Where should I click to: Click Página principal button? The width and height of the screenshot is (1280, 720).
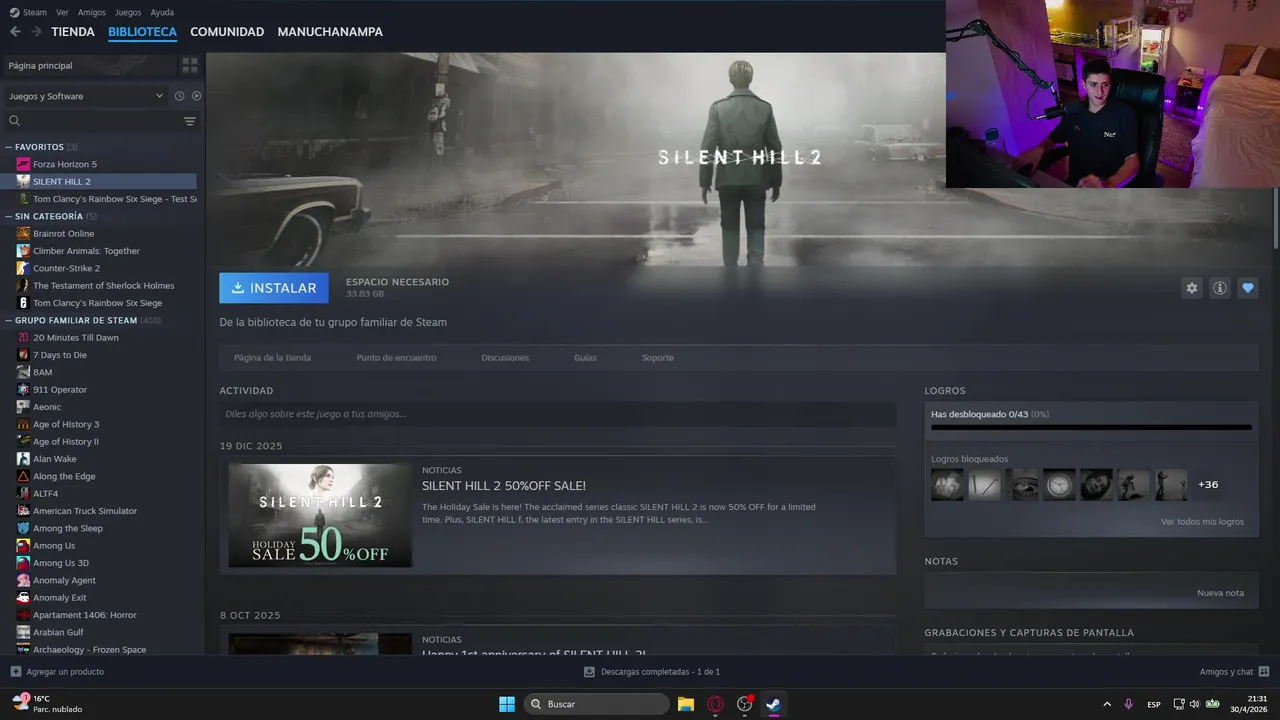click(x=89, y=65)
